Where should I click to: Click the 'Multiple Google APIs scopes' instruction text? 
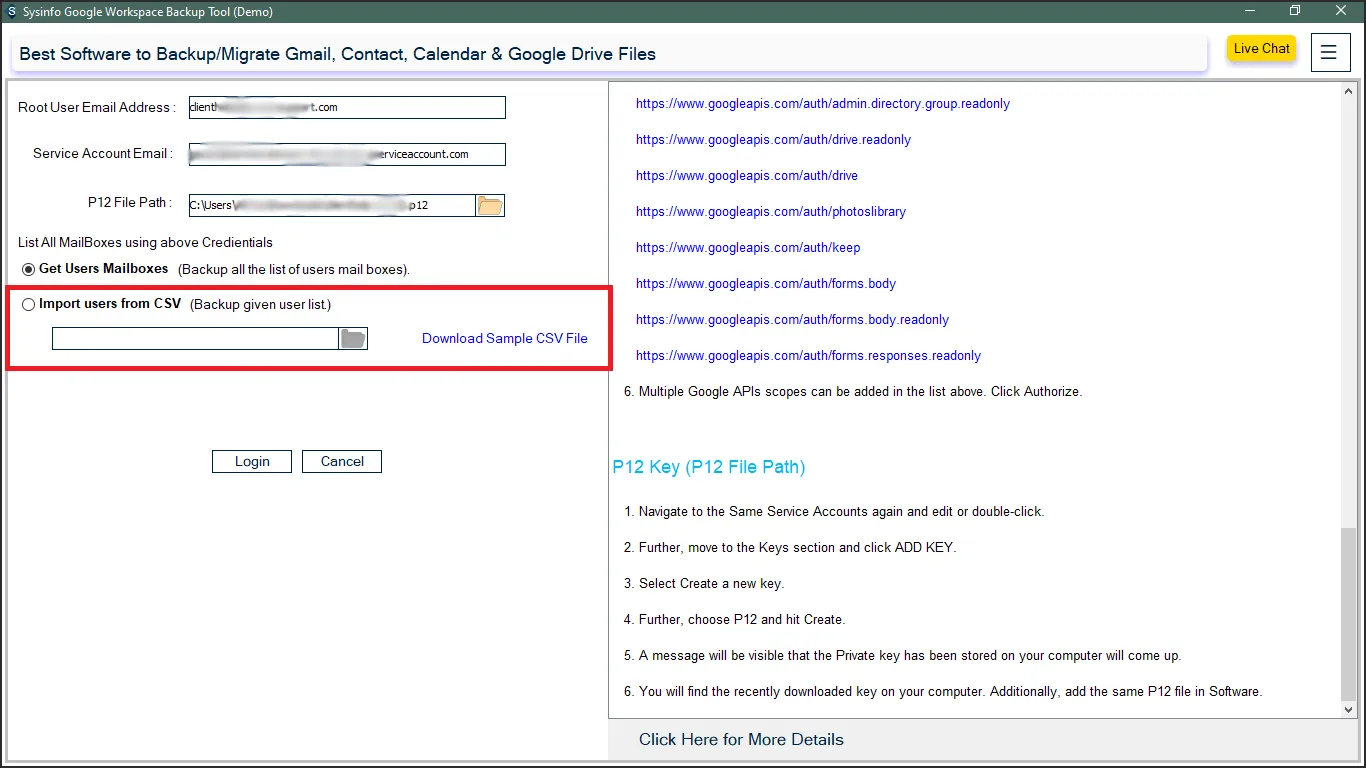pos(853,392)
